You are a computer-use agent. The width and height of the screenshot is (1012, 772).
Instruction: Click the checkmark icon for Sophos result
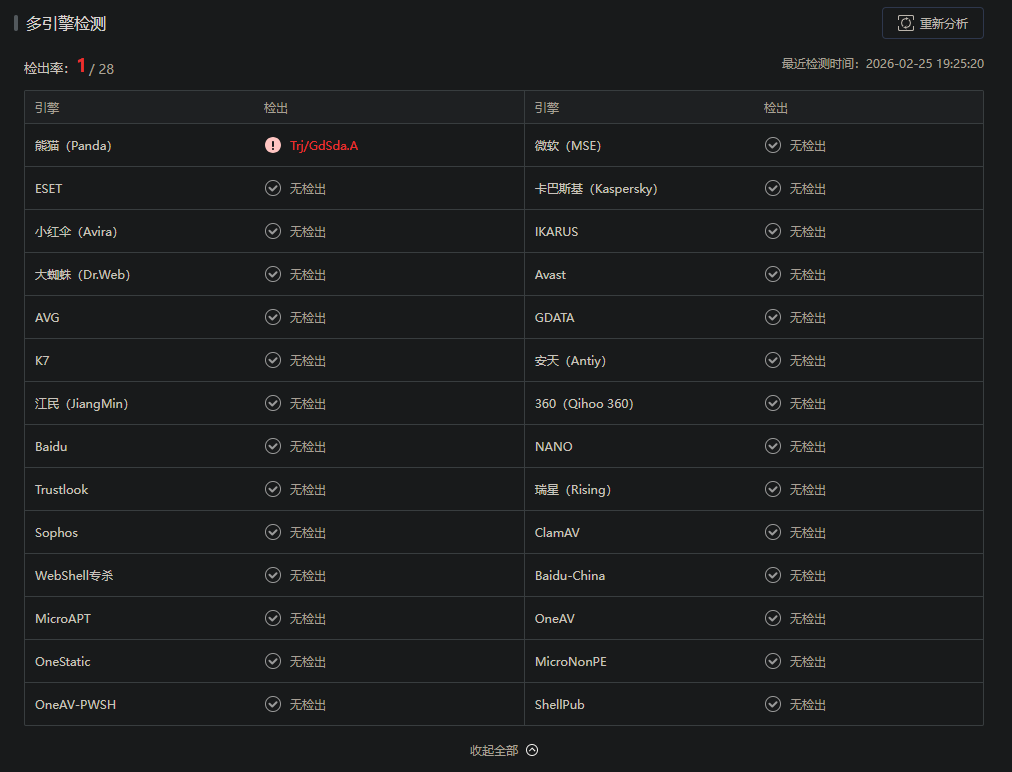pos(273,533)
